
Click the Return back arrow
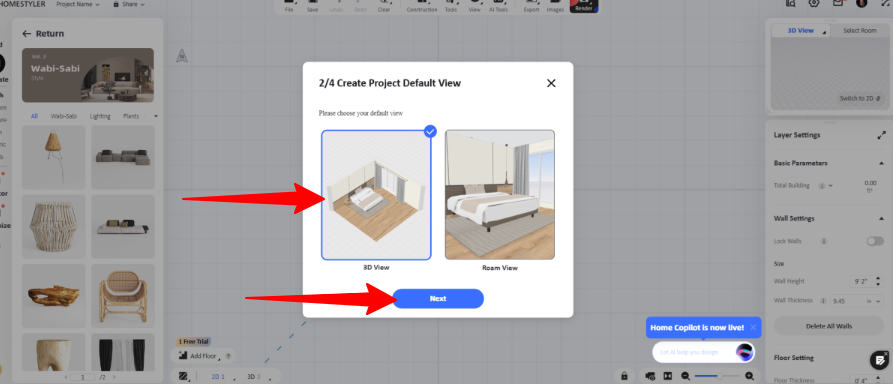(26, 34)
